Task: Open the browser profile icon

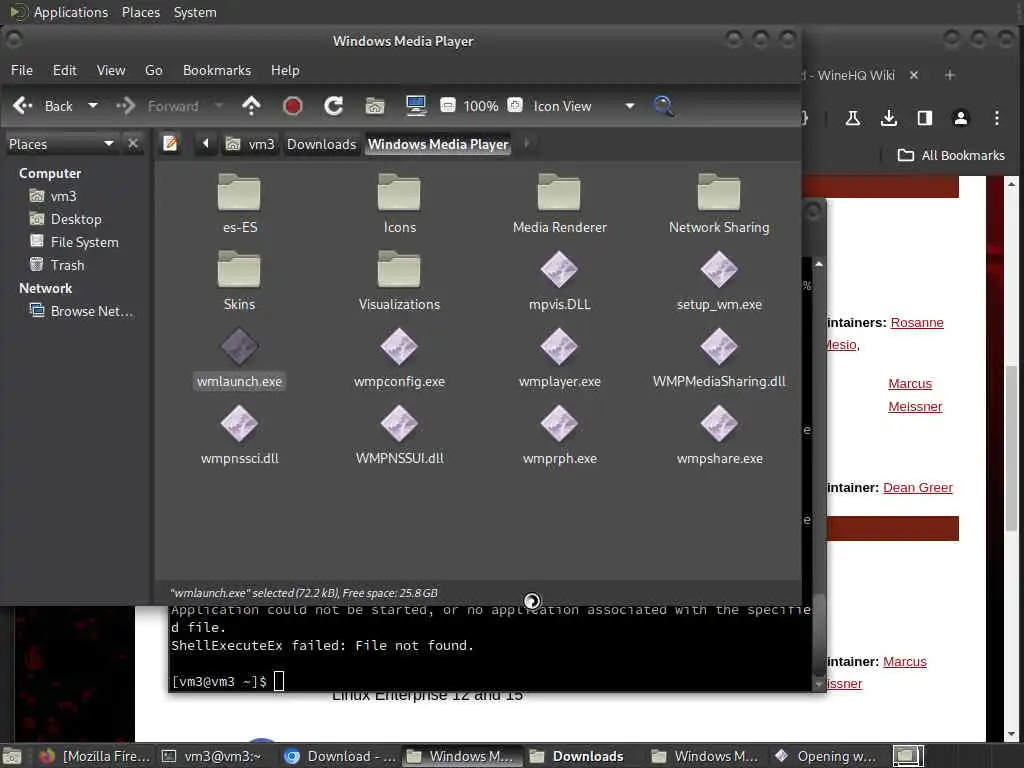Action: click(x=961, y=118)
